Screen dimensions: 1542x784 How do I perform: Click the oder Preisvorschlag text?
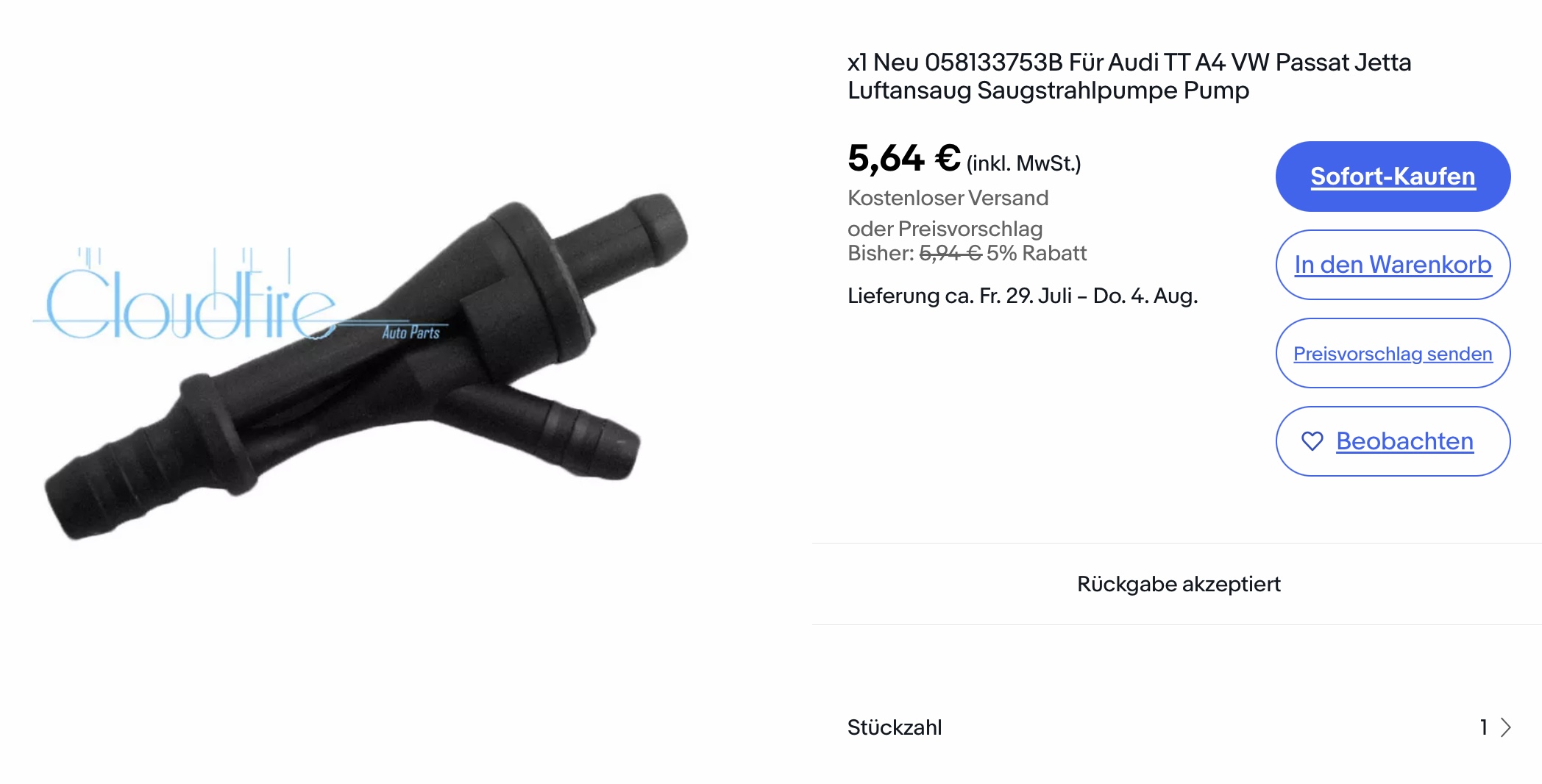(x=945, y=229)
